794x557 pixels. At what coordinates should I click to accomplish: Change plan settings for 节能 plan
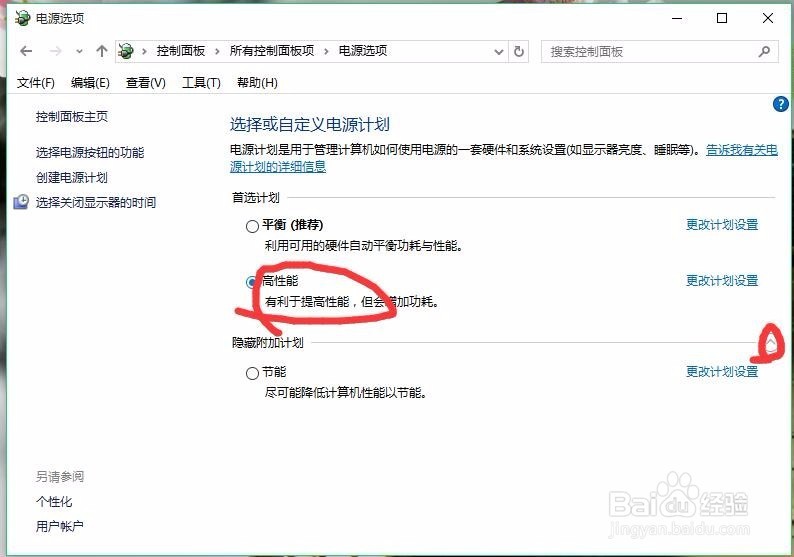click(722, 372)
